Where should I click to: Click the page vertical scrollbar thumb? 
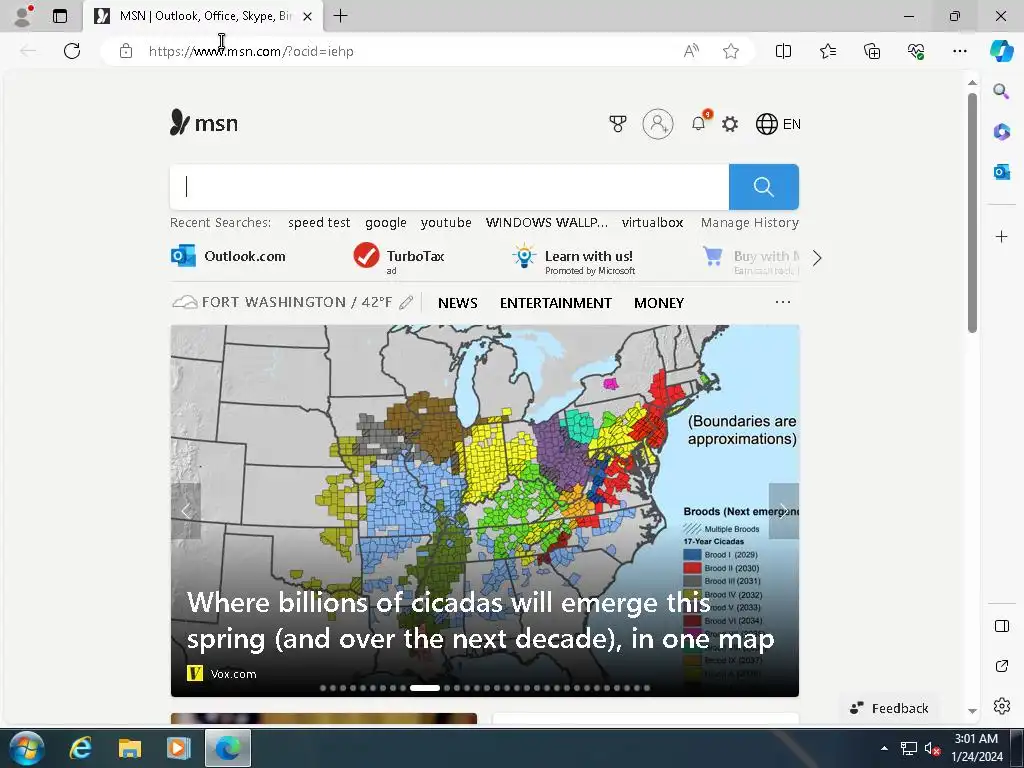pos(972,212)
